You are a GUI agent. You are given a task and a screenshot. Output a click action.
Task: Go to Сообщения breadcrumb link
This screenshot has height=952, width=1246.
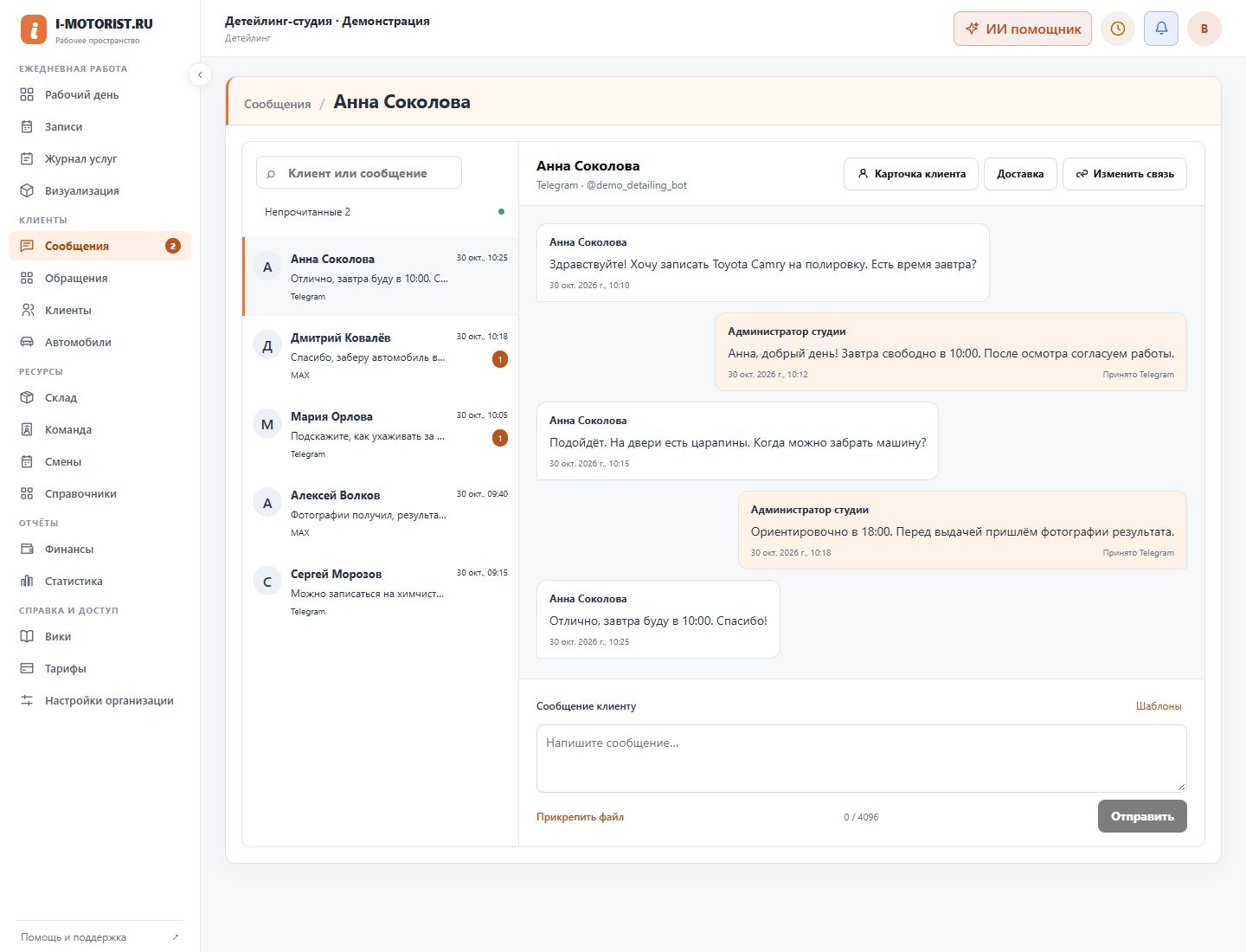pos(277,104)
